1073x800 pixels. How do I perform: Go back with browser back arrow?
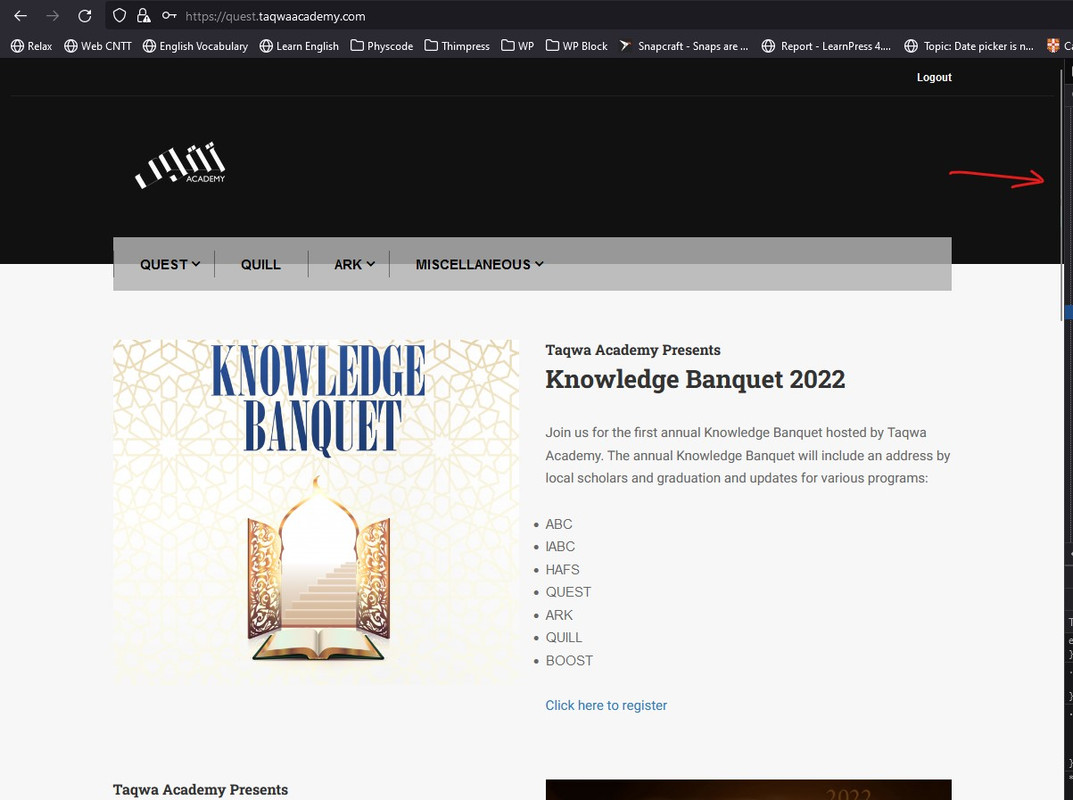pos(21,16)
